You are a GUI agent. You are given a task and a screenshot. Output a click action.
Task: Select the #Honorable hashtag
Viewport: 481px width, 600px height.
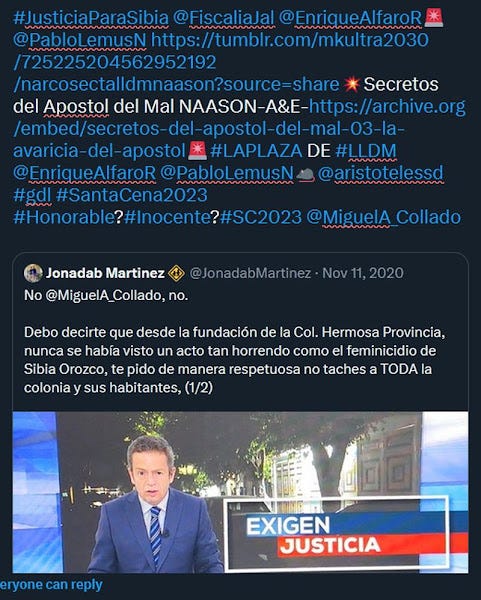point(64,217)
